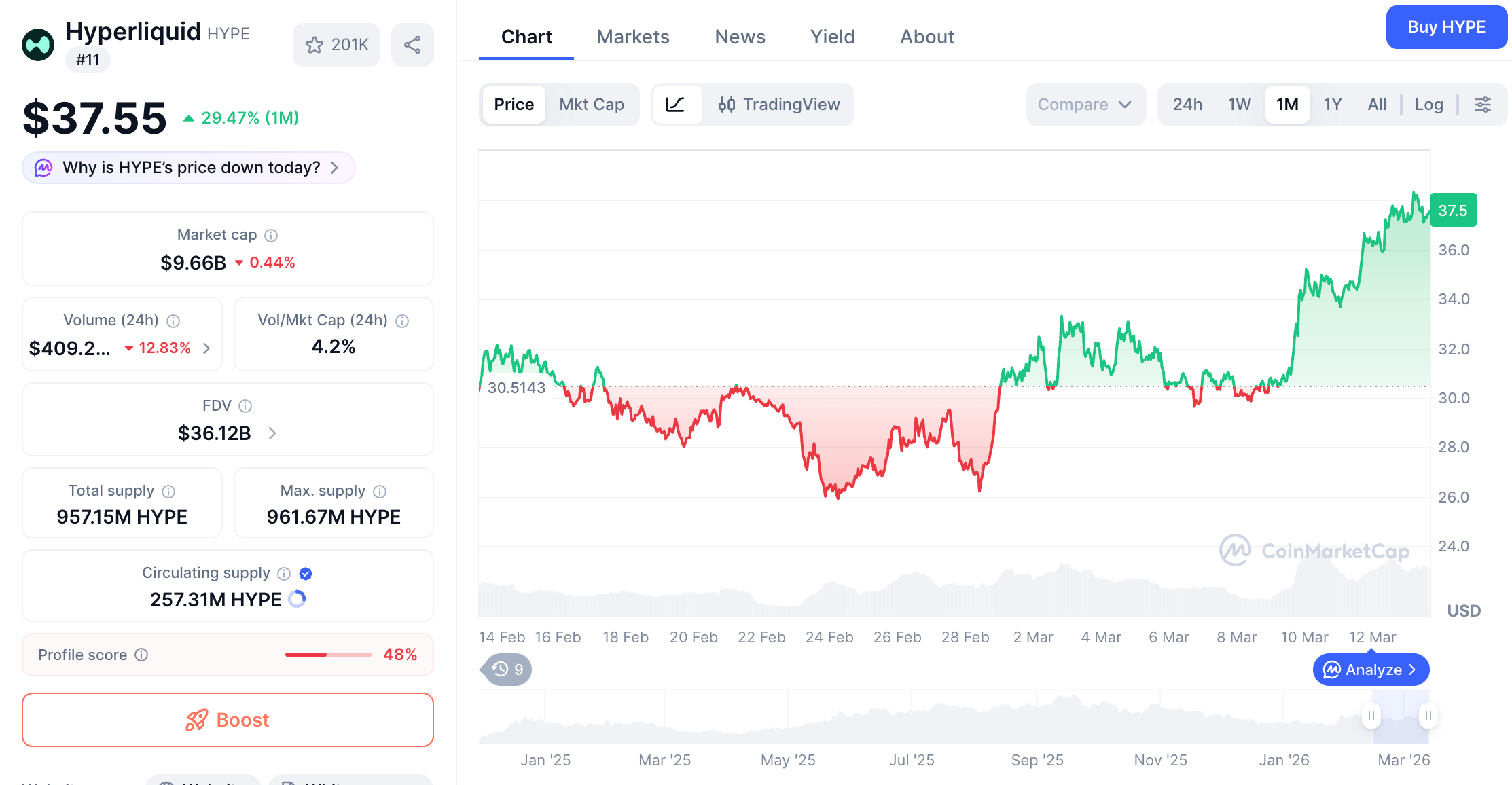Open 'Why is HYPE's price down today?'
Viewport: 1512px width, 785px height.
tap(189, 168)
